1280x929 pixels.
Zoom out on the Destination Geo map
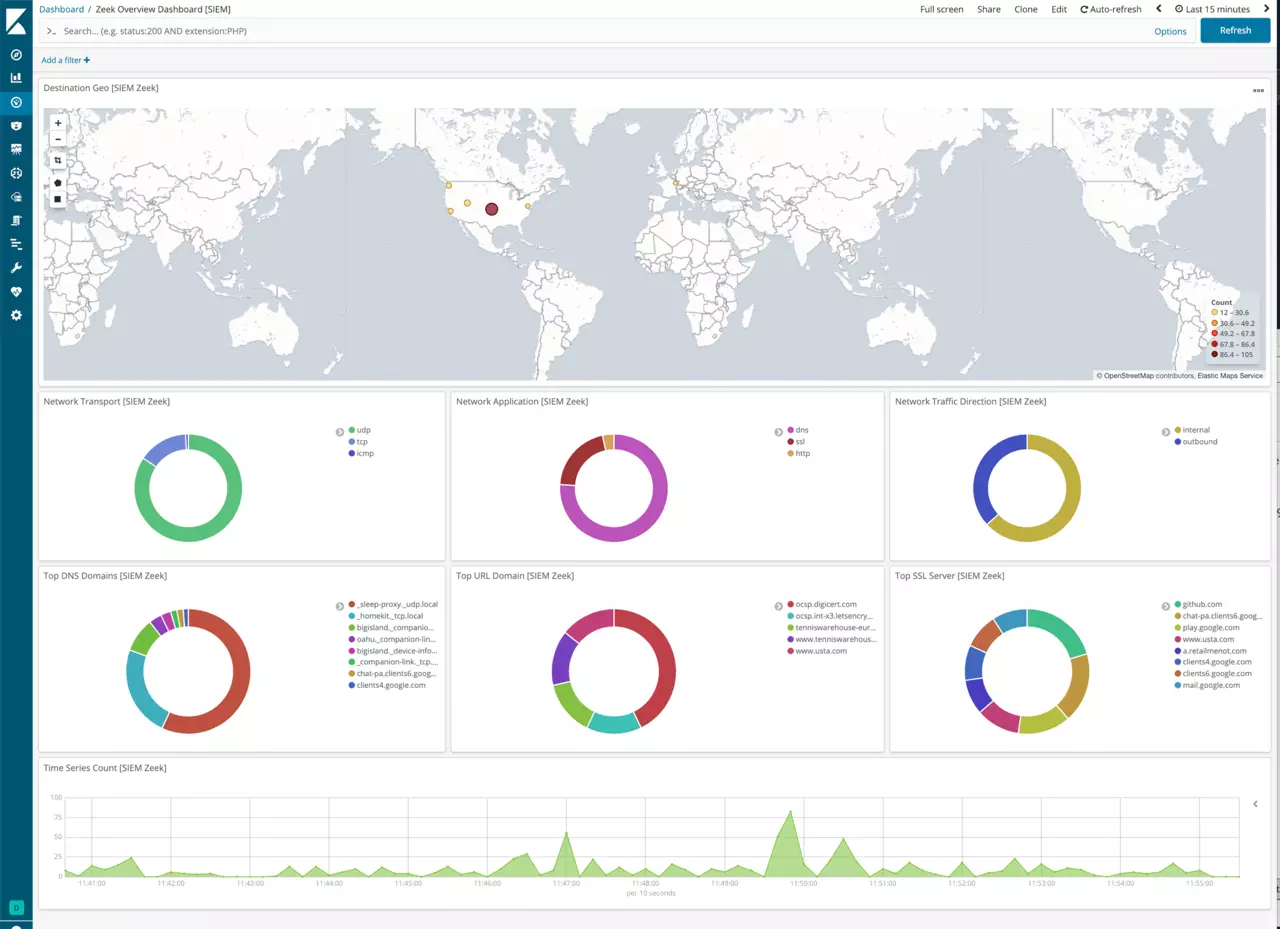[58, 139]
